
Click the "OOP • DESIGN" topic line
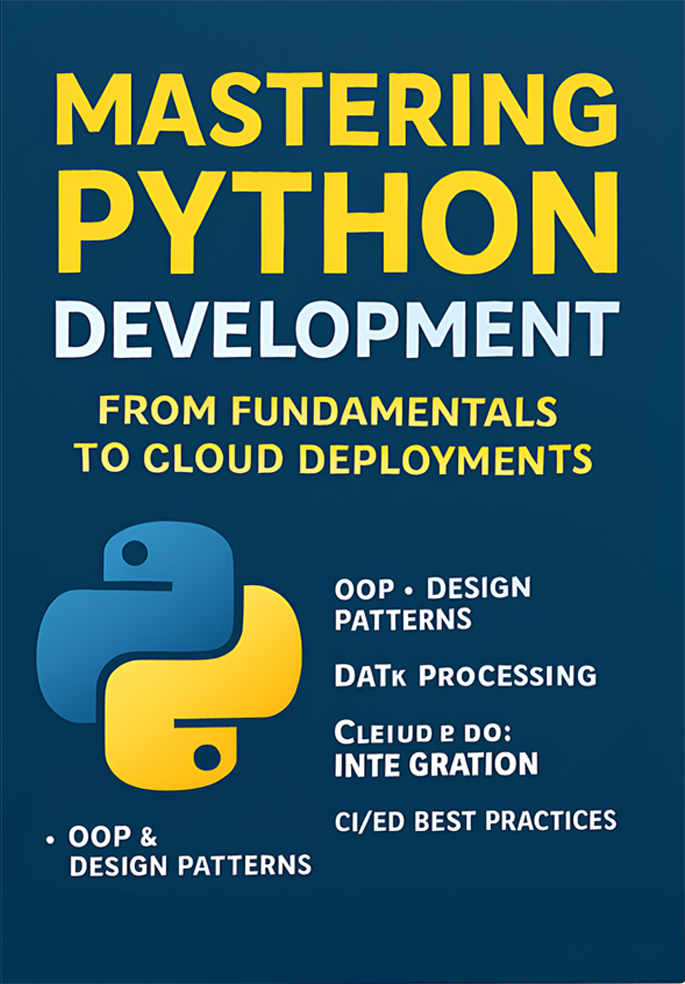(x=433, y=589)
